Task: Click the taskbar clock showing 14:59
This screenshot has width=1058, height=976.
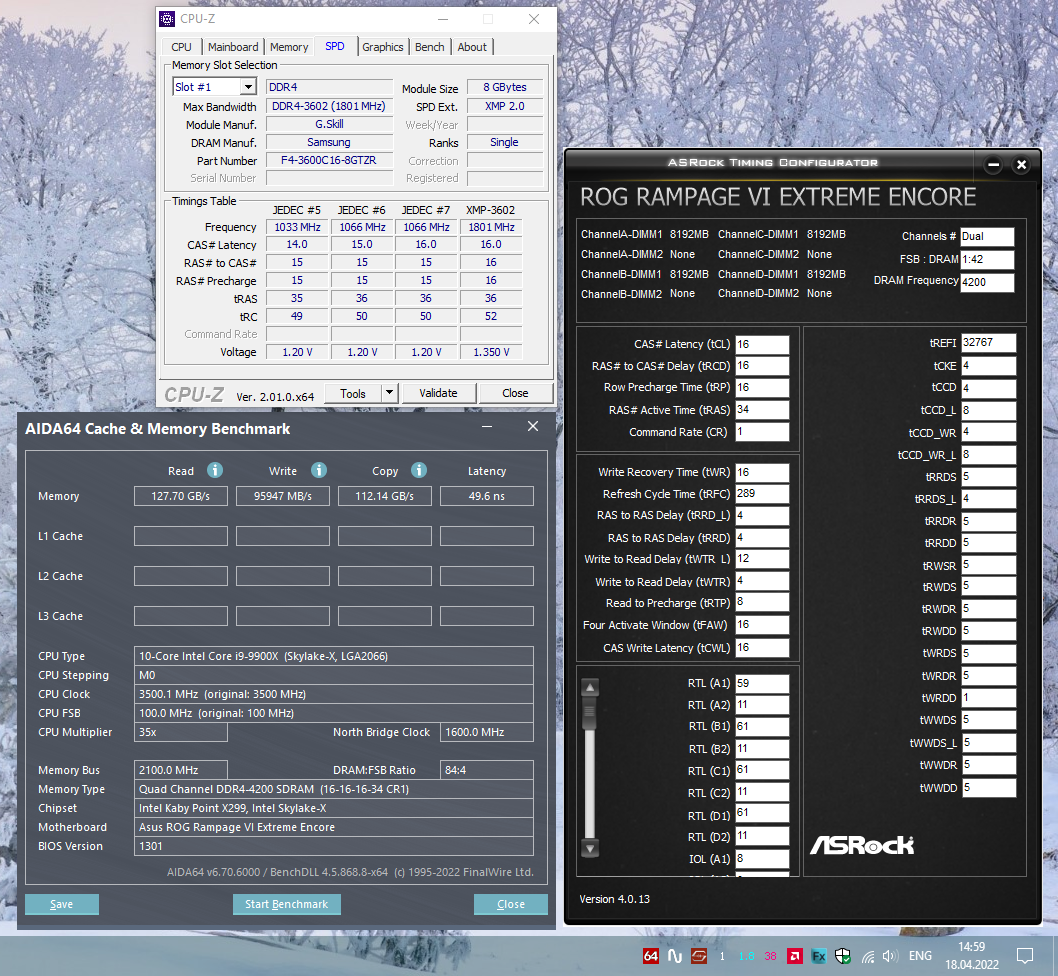Action: [972, 947]
